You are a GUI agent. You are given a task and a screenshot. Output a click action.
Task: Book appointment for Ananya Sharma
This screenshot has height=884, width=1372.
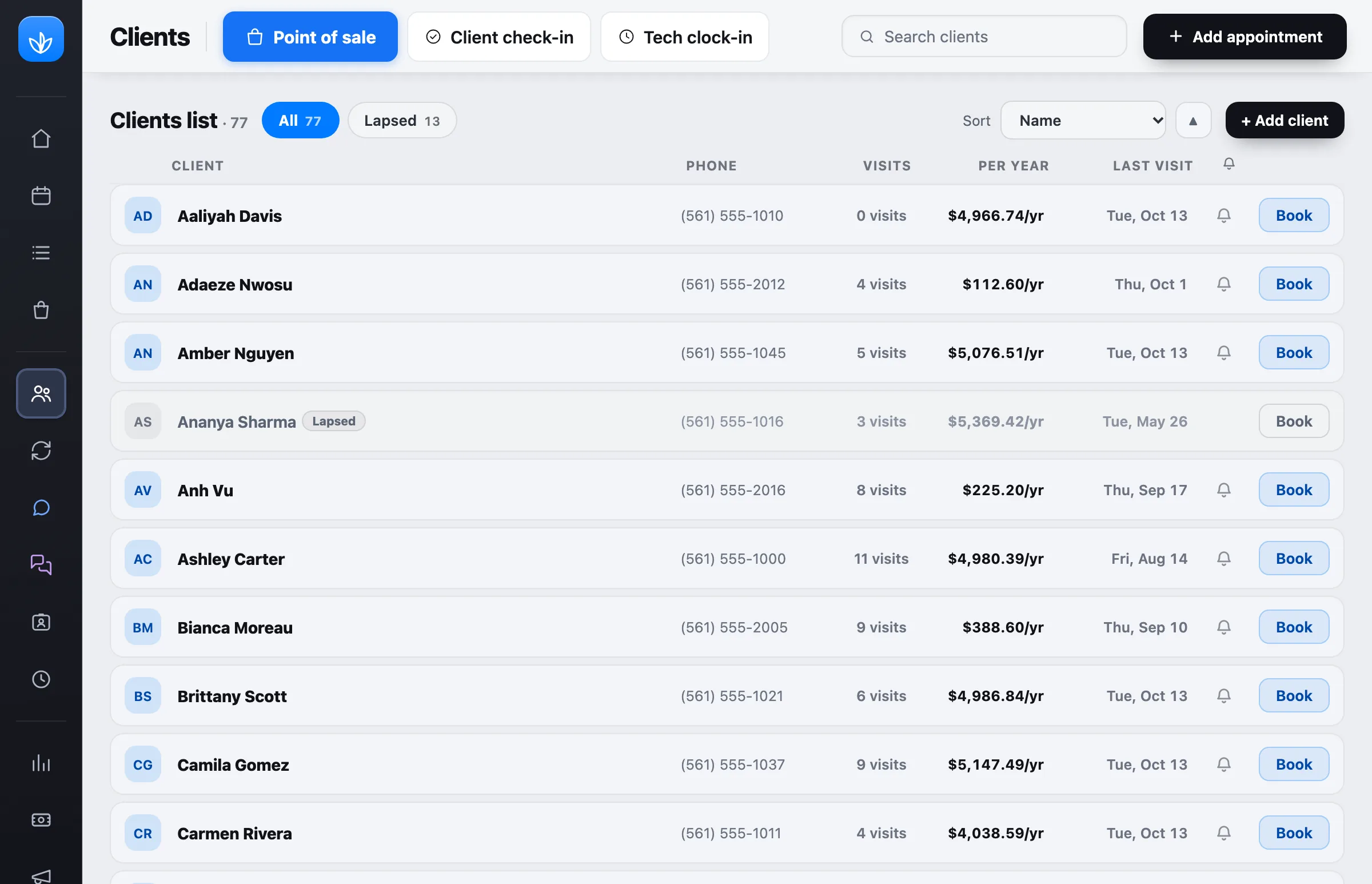coord(1293,421)
